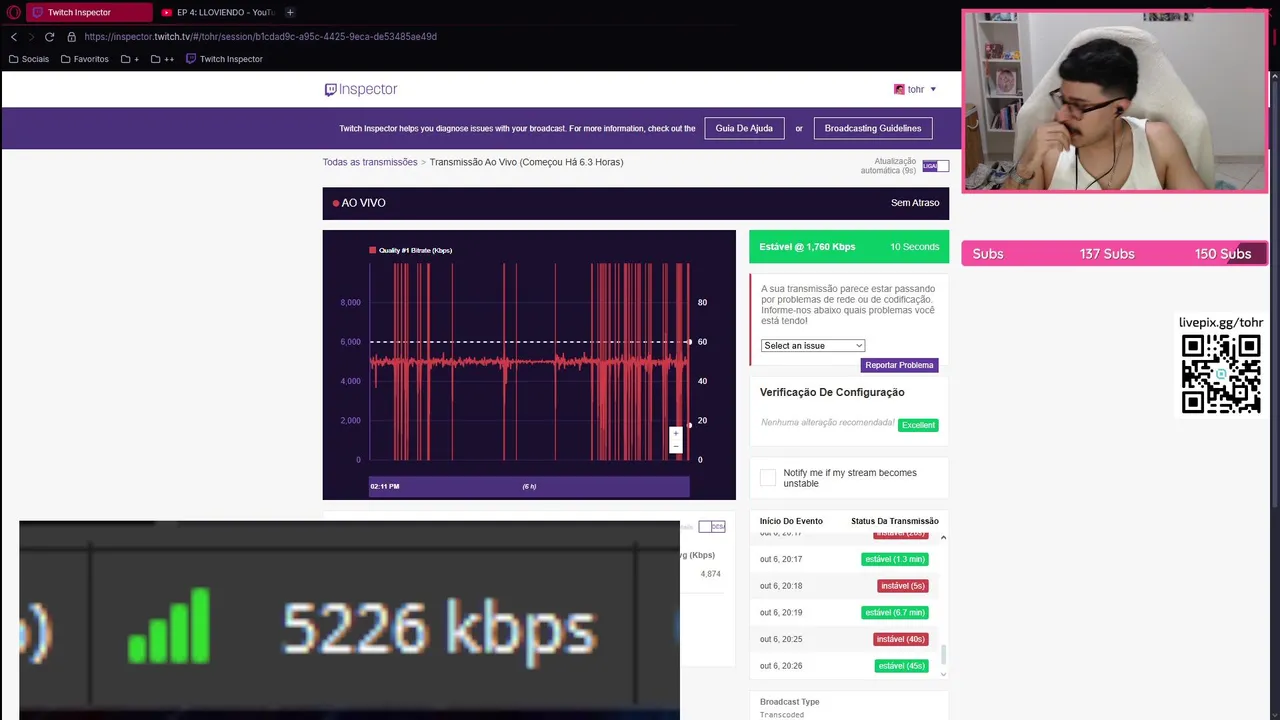This screenshot has height=720, width=1280.
Task: Open the Select an issue dropdown
Action: [x=812, y=345]
